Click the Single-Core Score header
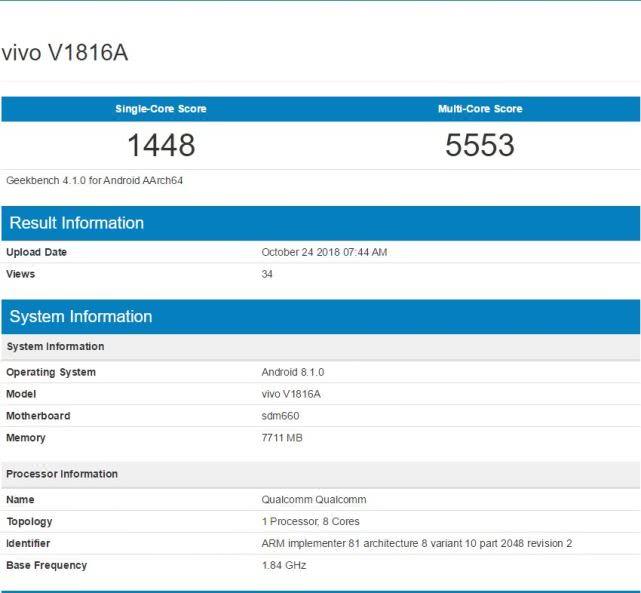Image resolution: width=641 pixels, height=593 pixels. click(161, 109)
